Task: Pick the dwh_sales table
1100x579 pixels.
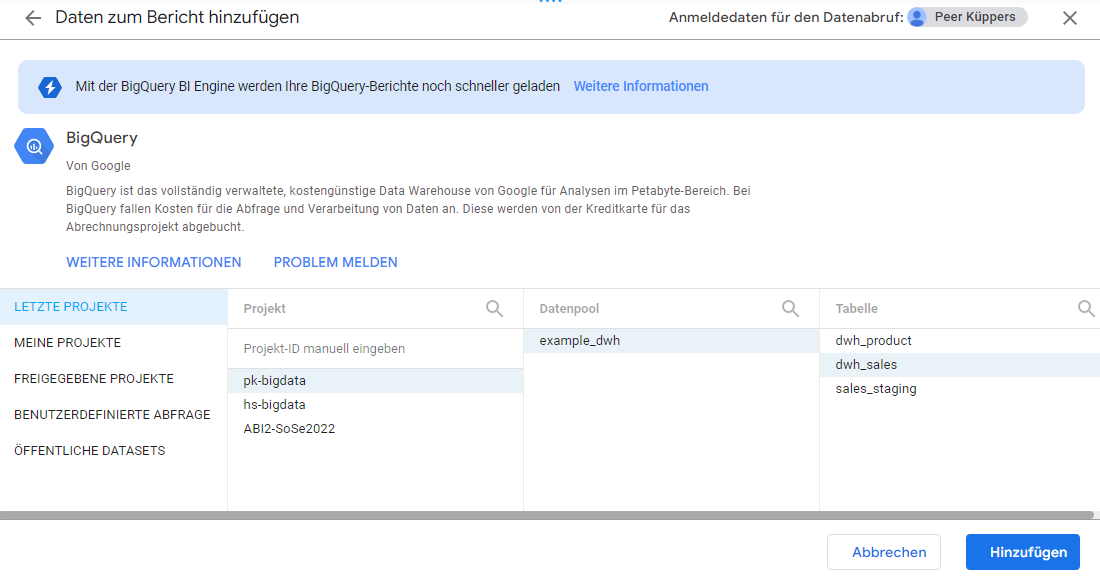Action: tap(960, 364)
